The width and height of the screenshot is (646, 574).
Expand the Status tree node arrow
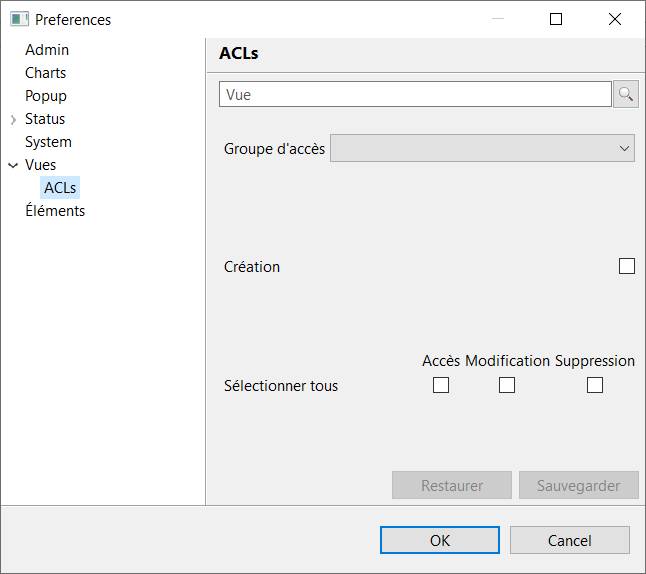coord(13,120)
